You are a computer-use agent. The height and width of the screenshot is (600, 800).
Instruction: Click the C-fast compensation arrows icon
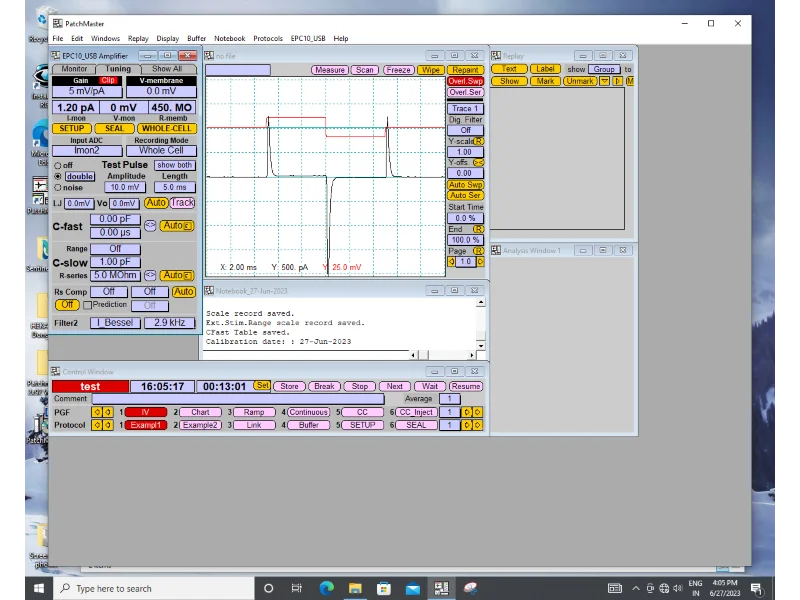150,225
